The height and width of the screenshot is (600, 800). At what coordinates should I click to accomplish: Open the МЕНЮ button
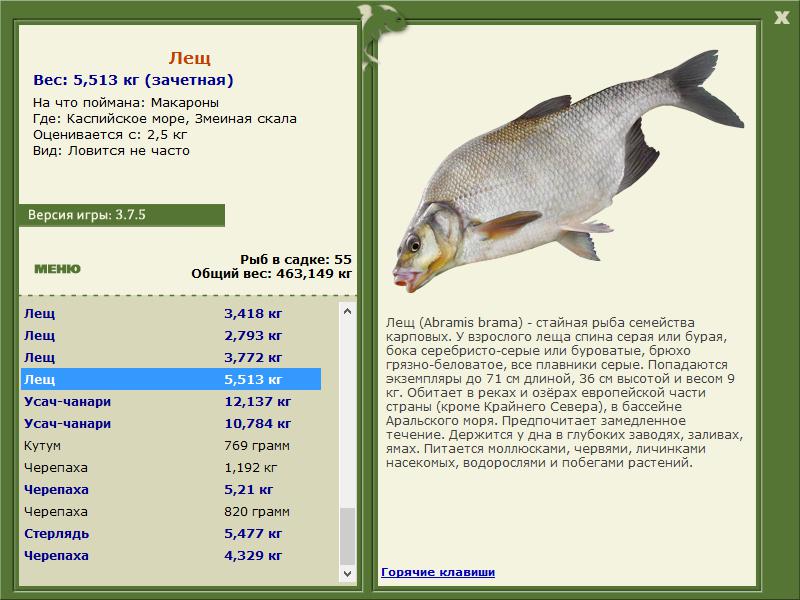(x=57, y=269)
